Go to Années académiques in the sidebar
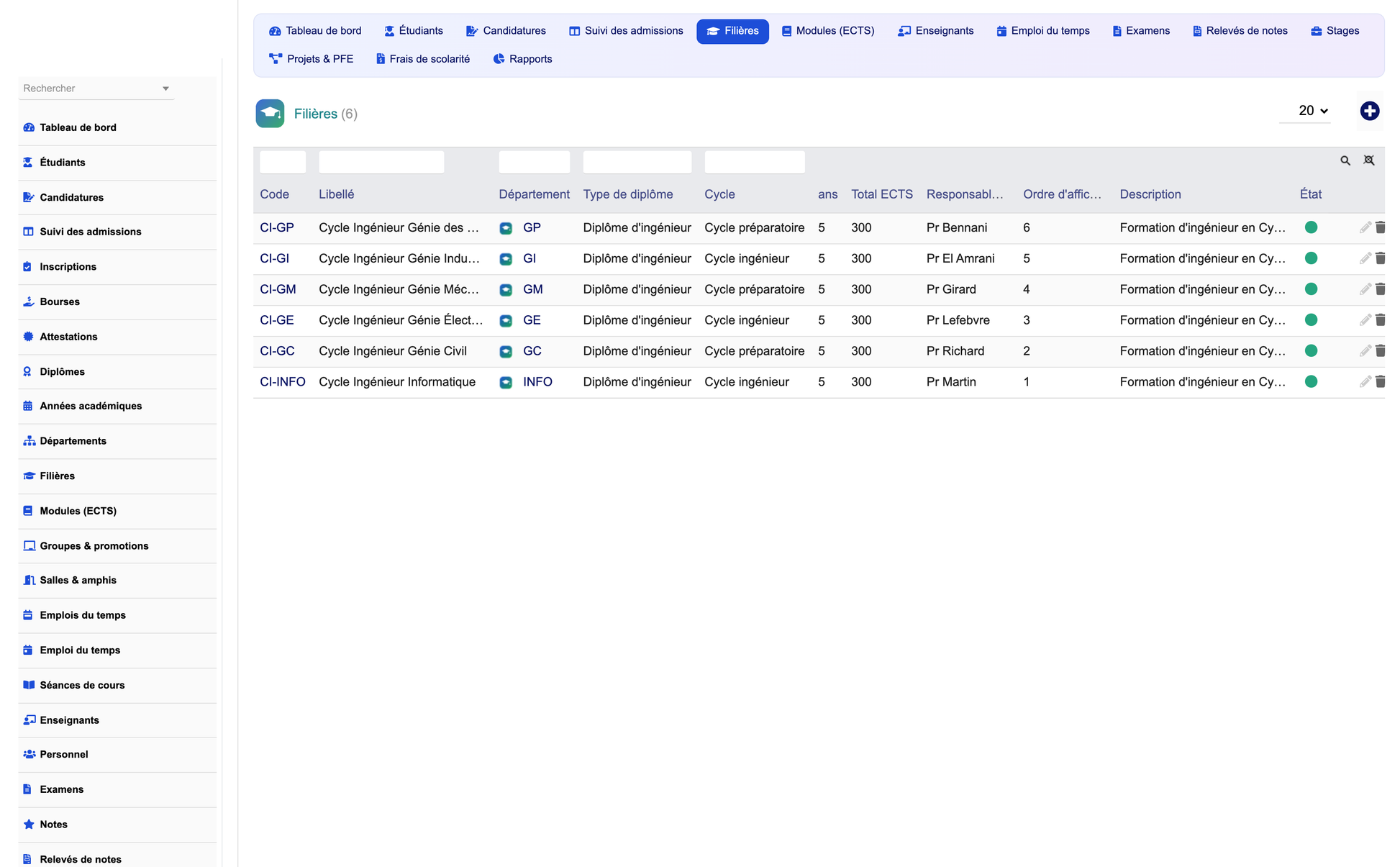 pyautogui.click(x=117, y=407)
